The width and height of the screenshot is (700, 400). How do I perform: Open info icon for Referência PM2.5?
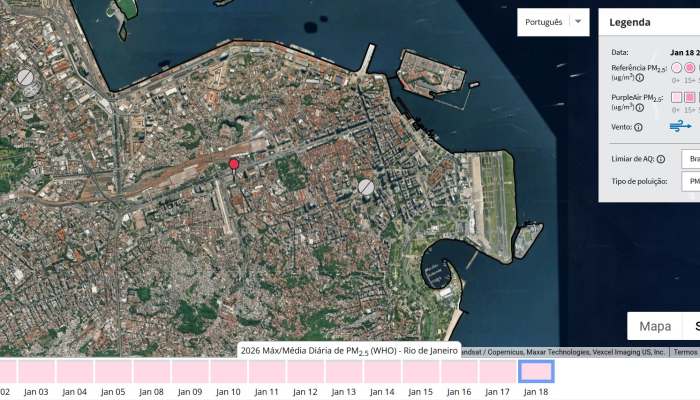pos(639,78)
